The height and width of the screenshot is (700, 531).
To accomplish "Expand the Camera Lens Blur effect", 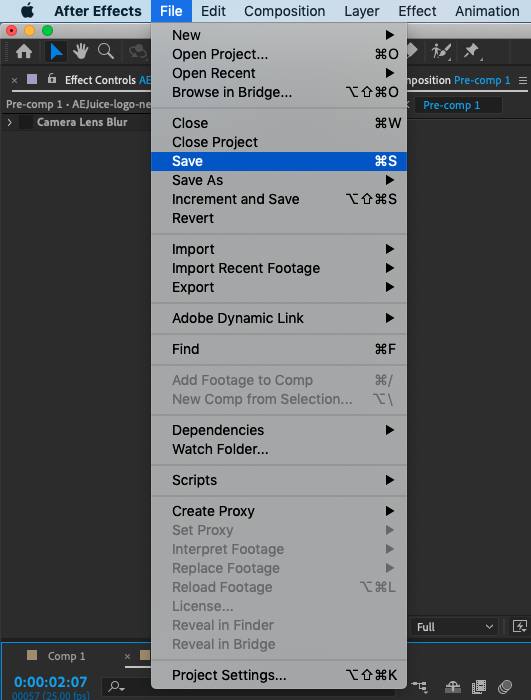I will click(9, 122).
